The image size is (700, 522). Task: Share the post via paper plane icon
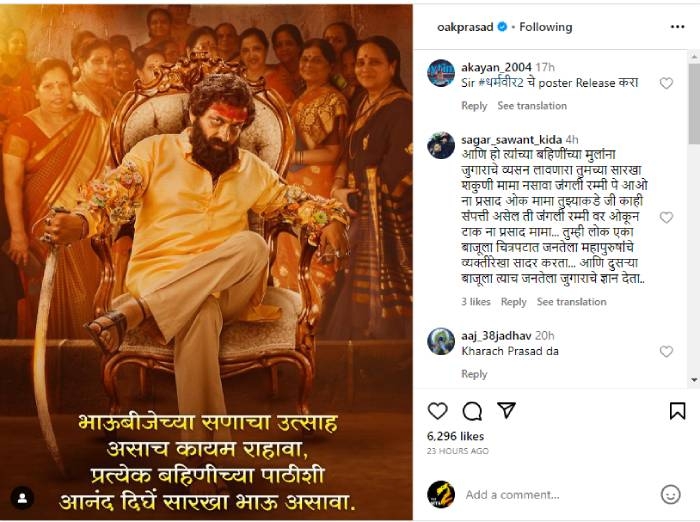click(x=507, y=410)
